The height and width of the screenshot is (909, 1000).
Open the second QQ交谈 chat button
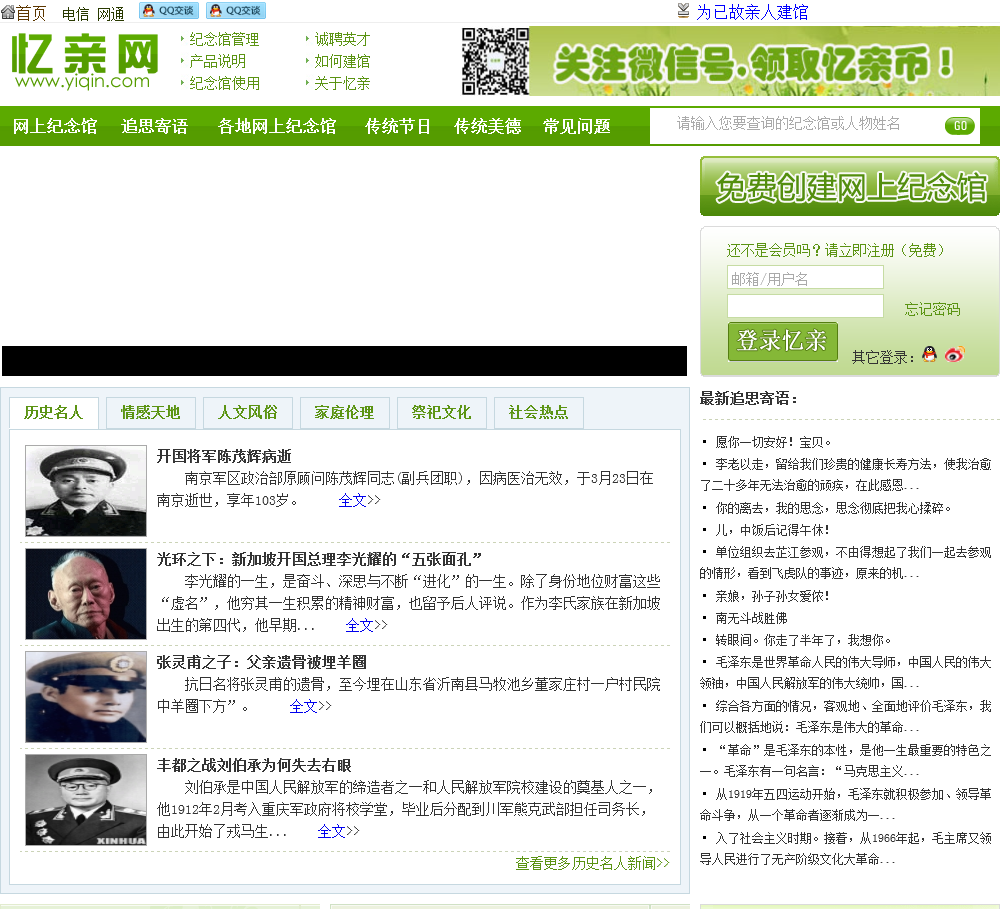click(236, 11)
